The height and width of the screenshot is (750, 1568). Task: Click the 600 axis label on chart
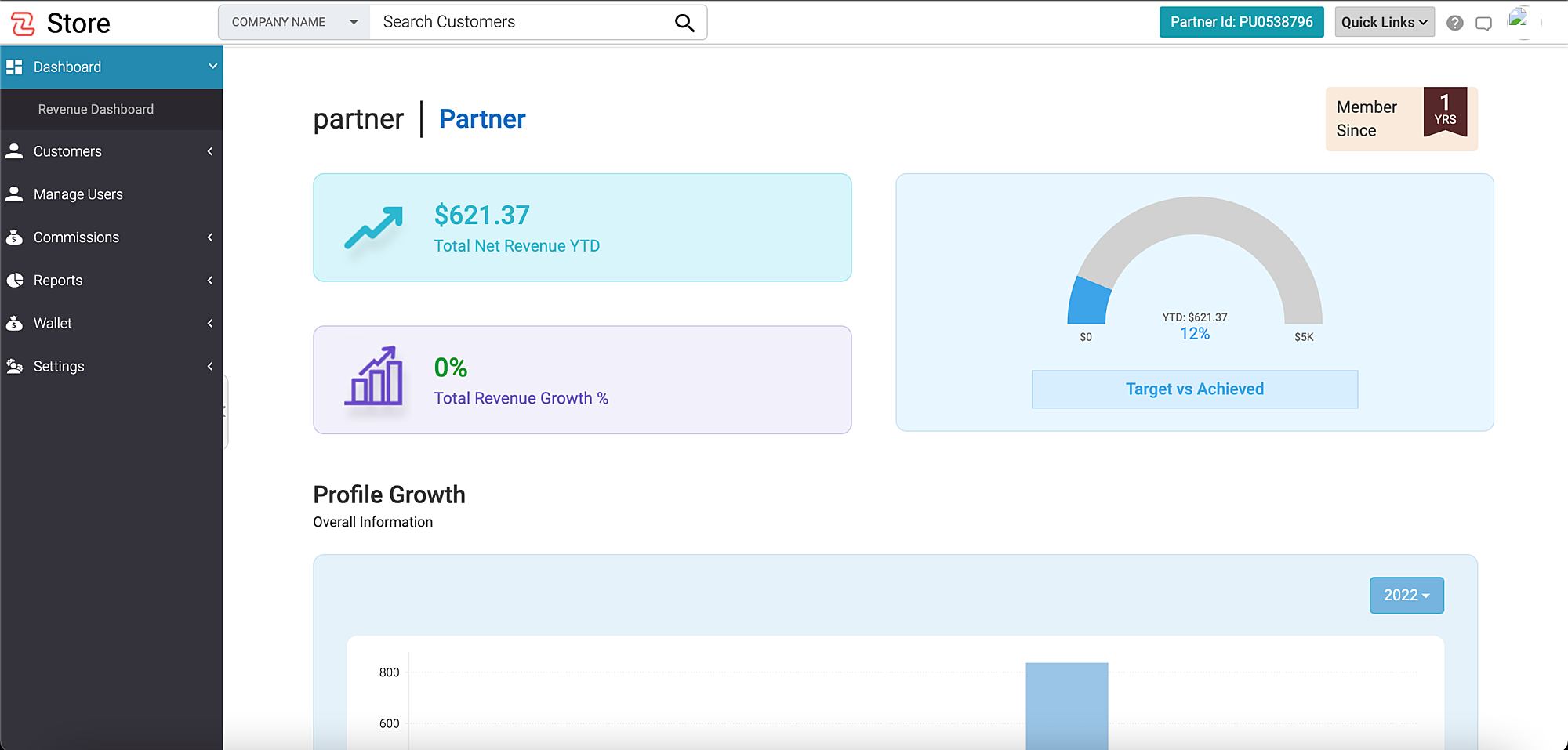click(x=389, y=724)
